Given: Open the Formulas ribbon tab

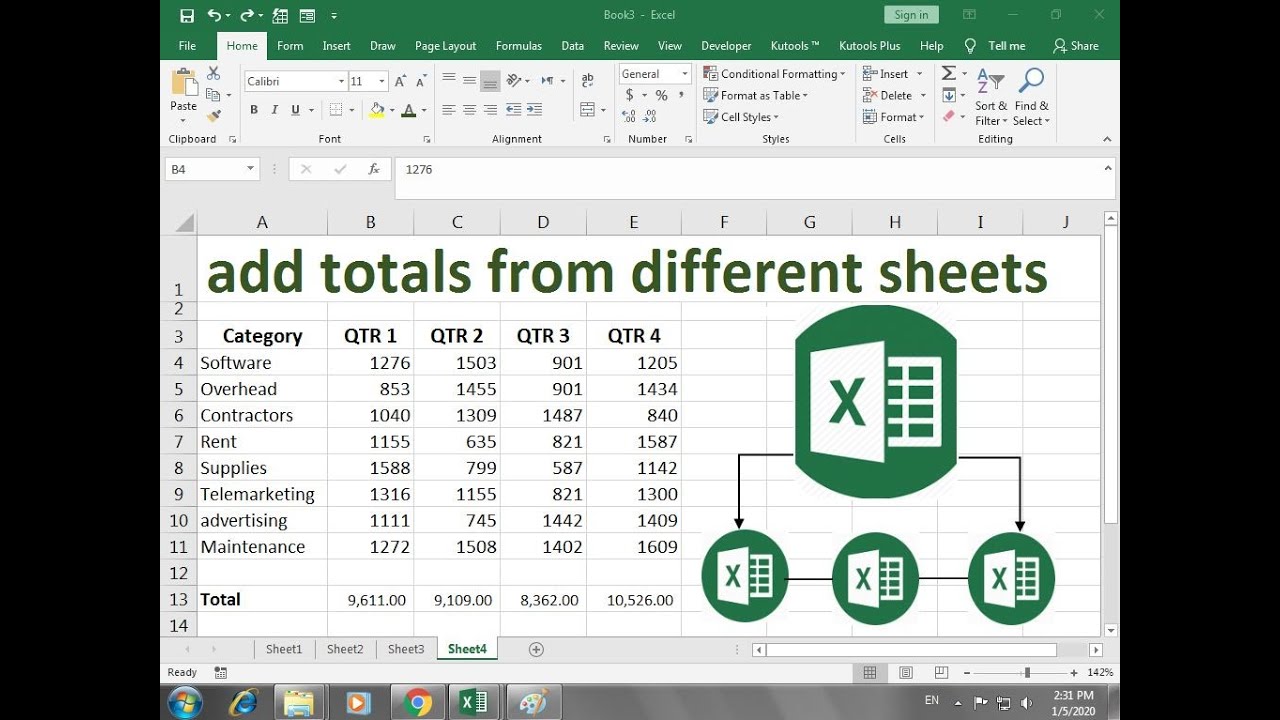Looking at the screenshot, I should click(519, 46).
